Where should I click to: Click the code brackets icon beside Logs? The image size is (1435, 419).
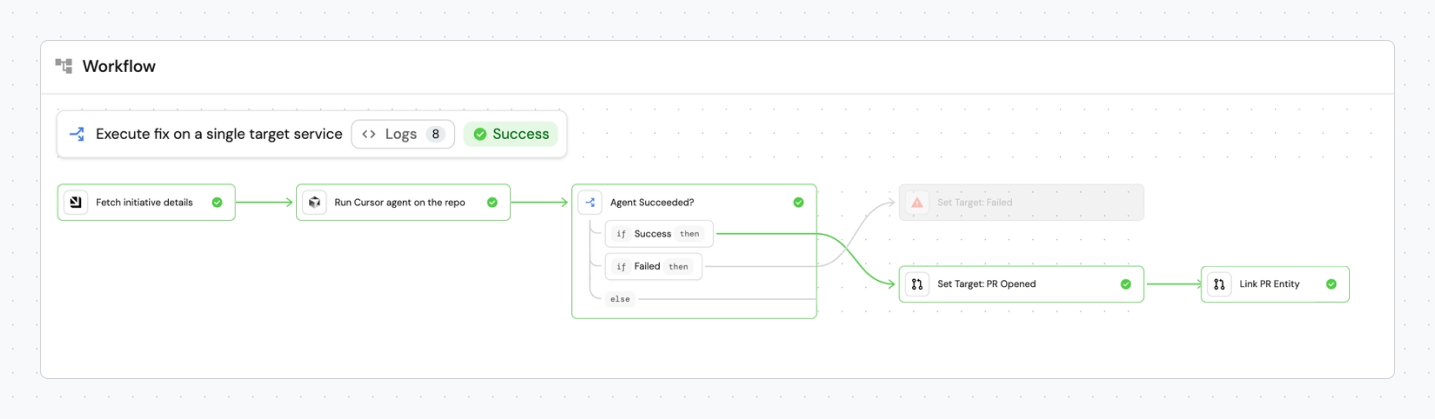[369, 134]
